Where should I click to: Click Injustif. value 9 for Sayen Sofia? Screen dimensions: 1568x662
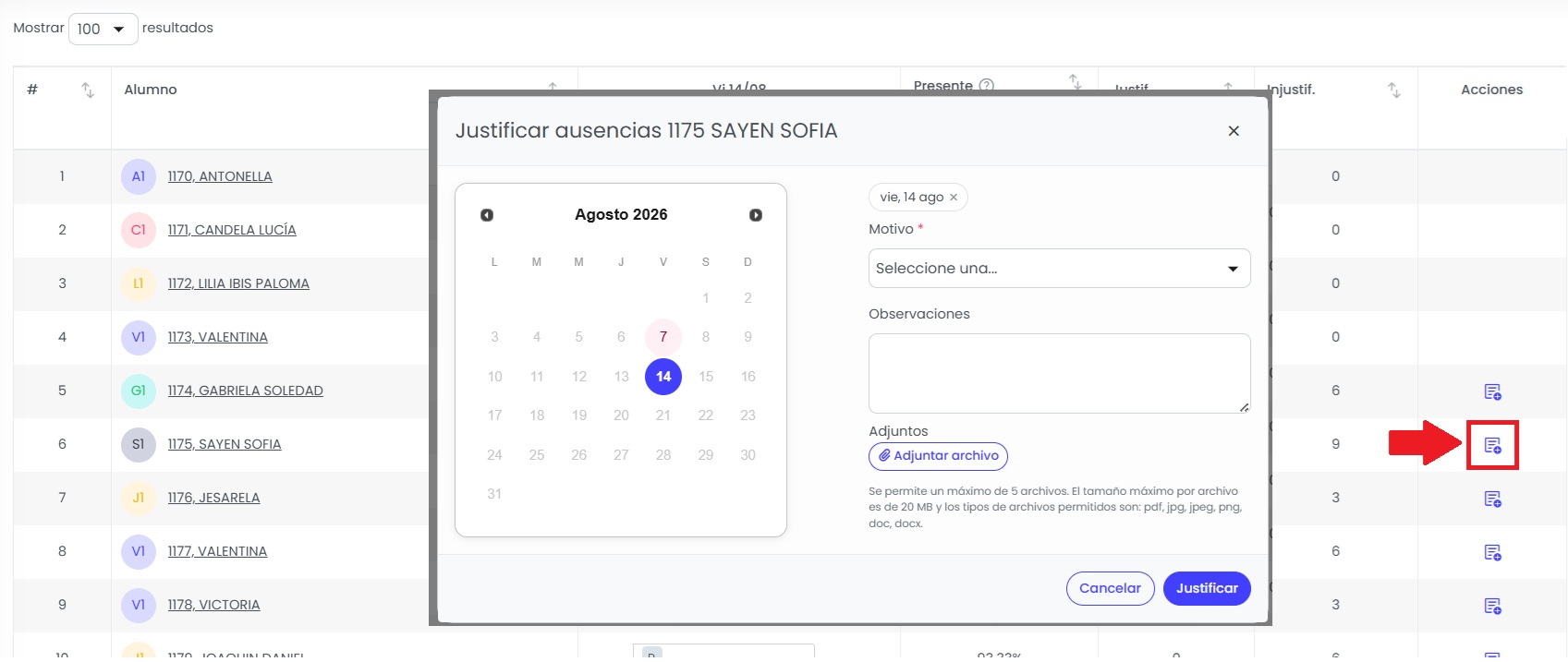1335,444
